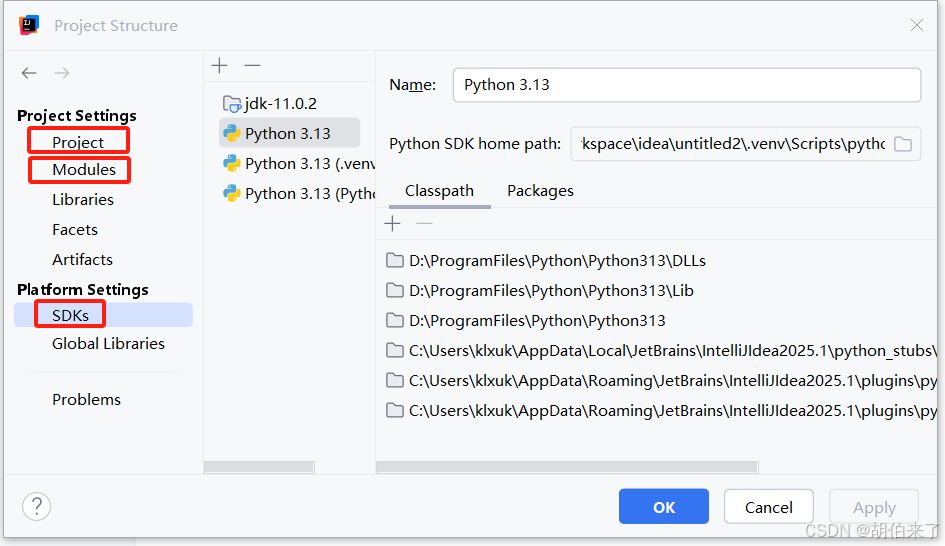Switch to the Packages tab
Viewport: 945px width, 546px height.
[x=541, y=191]
